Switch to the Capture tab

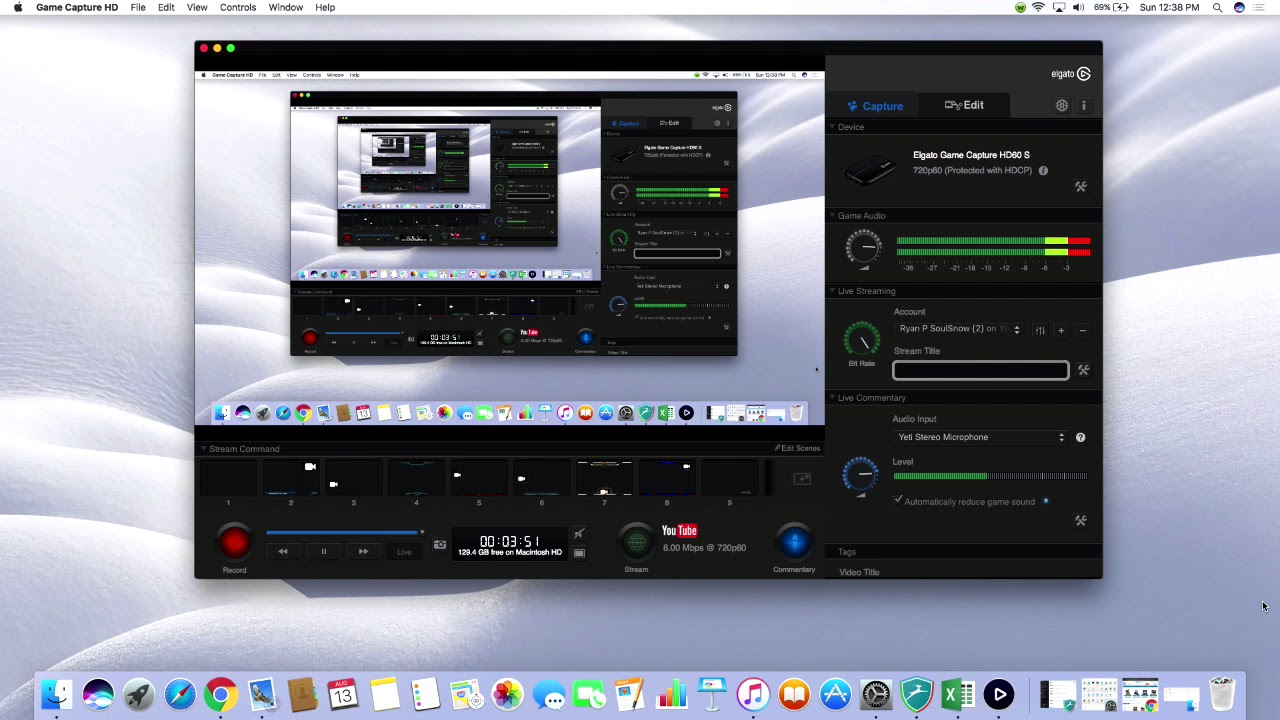875,106
